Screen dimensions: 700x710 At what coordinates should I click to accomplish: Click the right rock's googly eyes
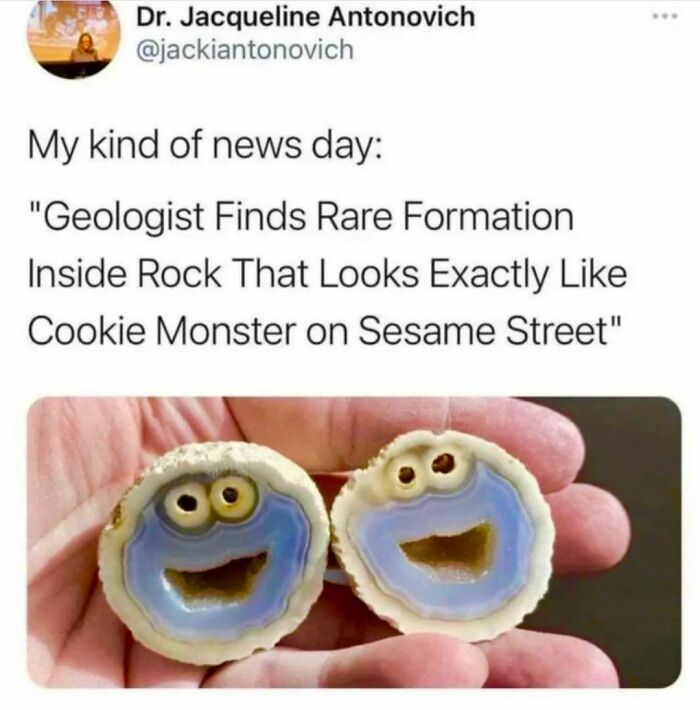tap(425, 468)
